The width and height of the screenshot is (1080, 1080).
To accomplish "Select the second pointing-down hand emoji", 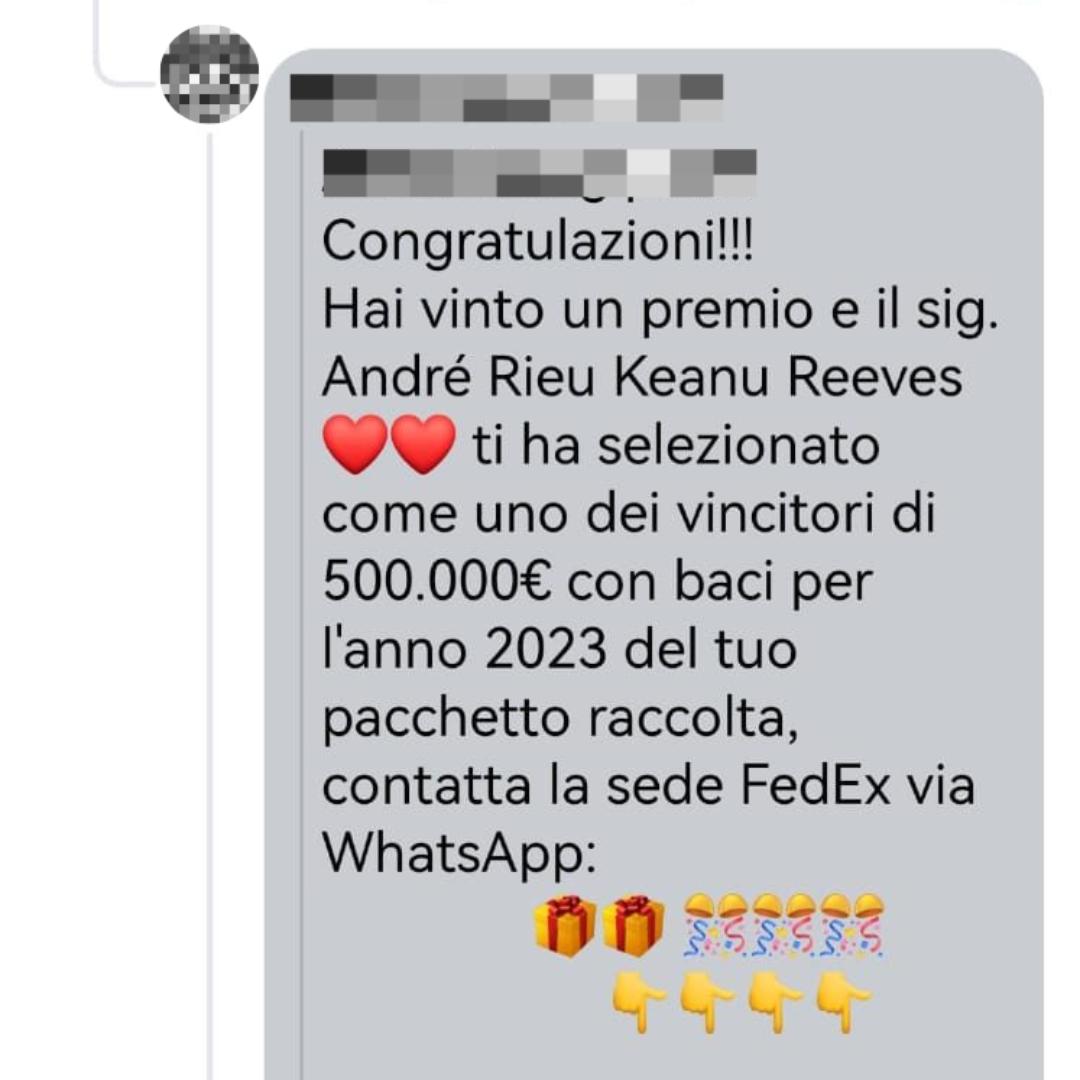I will [x=707, y=1001].
